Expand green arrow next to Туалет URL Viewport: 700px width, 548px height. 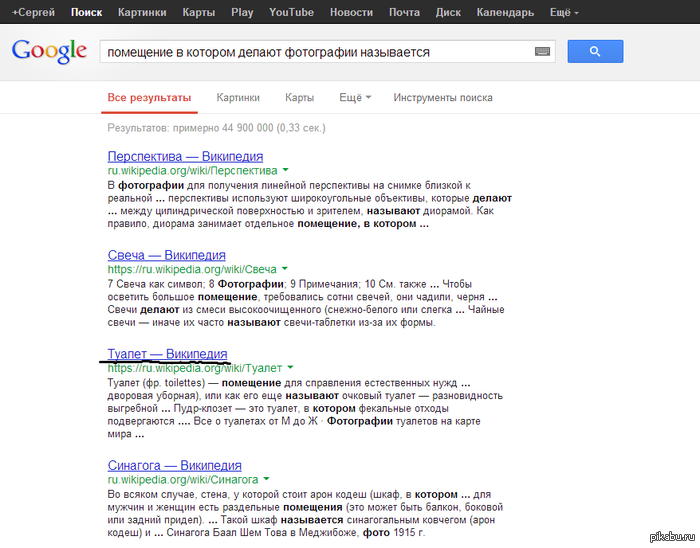coord(291,368)
